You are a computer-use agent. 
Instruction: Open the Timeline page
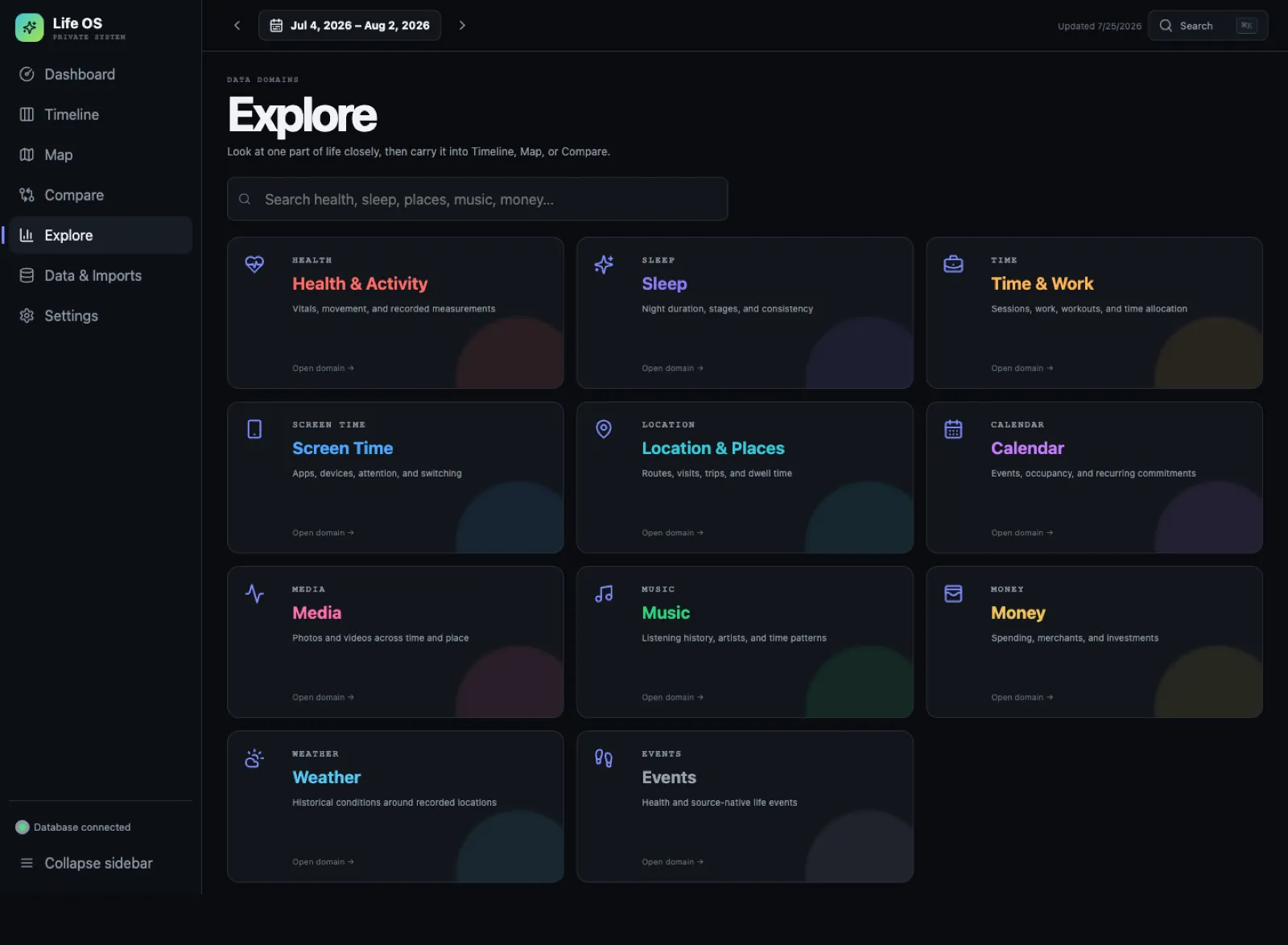[101, 114]
